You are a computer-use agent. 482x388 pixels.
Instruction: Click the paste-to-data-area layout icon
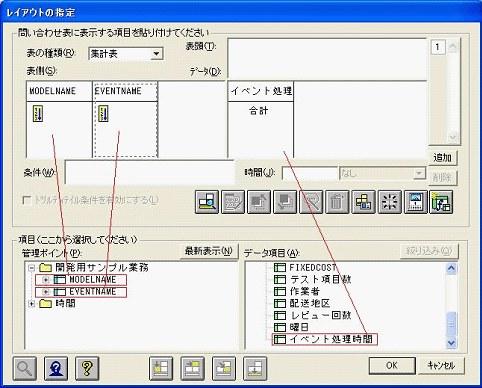(224, 368)
